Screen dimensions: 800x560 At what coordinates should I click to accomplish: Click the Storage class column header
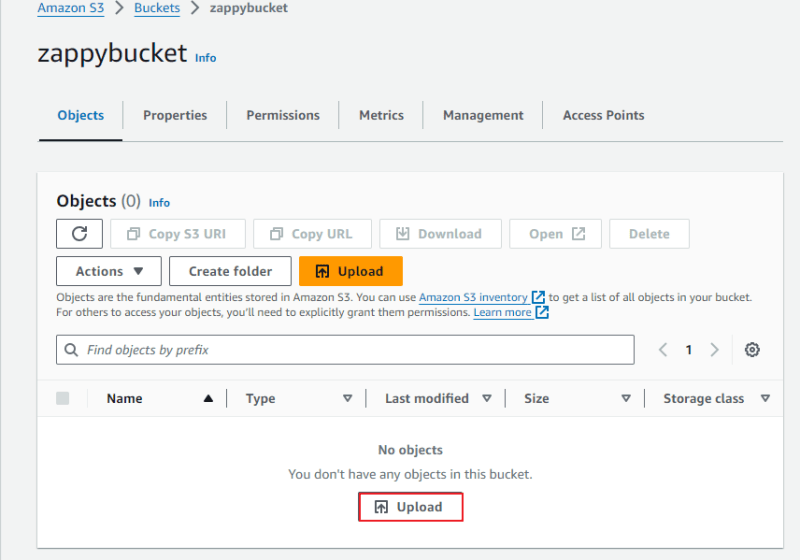pyautogui.click(x=704, y=398)
